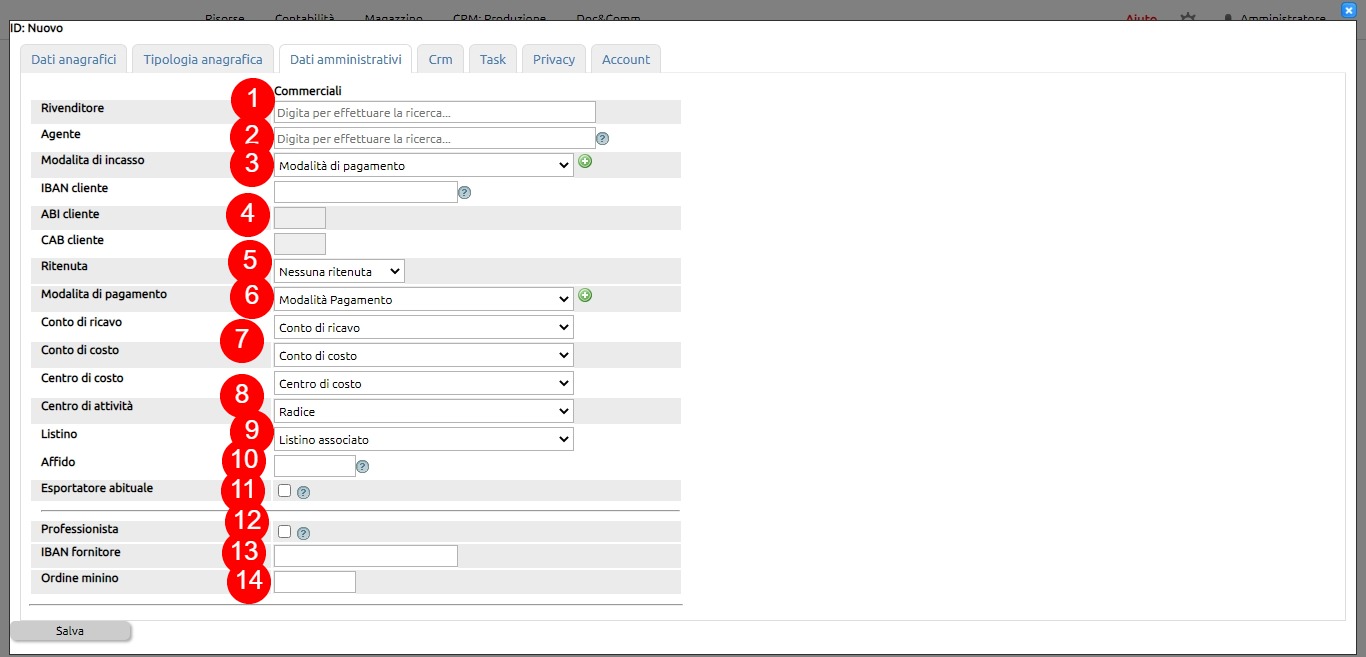The width and height of the screenshot is (1366, 657).
Task: Expand the Centro di costo dropdown
Action: click(x=424, y=383)
